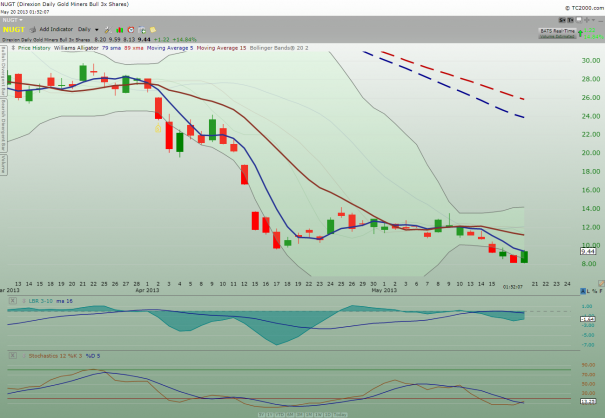Select the A arithmetic scale option
The width and height of the screenshot is (605, 418).
(x=583, y=291)
